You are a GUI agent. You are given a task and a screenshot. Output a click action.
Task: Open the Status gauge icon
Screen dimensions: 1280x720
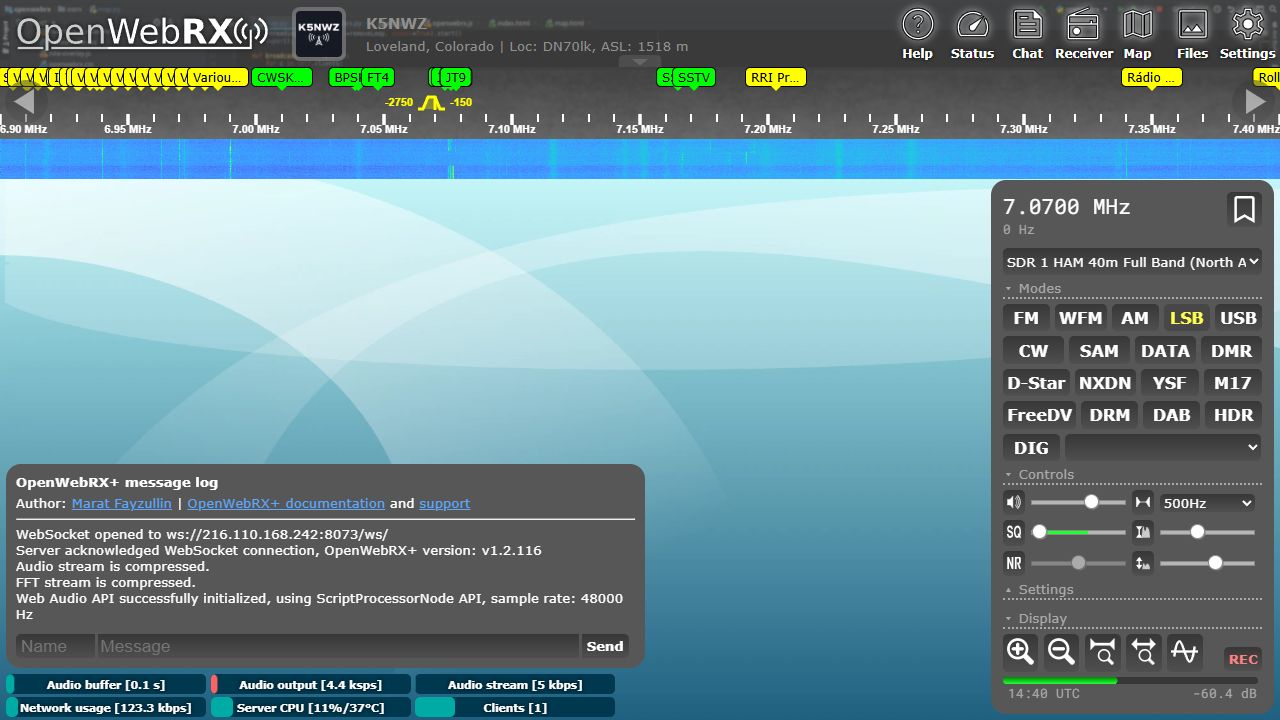coord(972,34)
